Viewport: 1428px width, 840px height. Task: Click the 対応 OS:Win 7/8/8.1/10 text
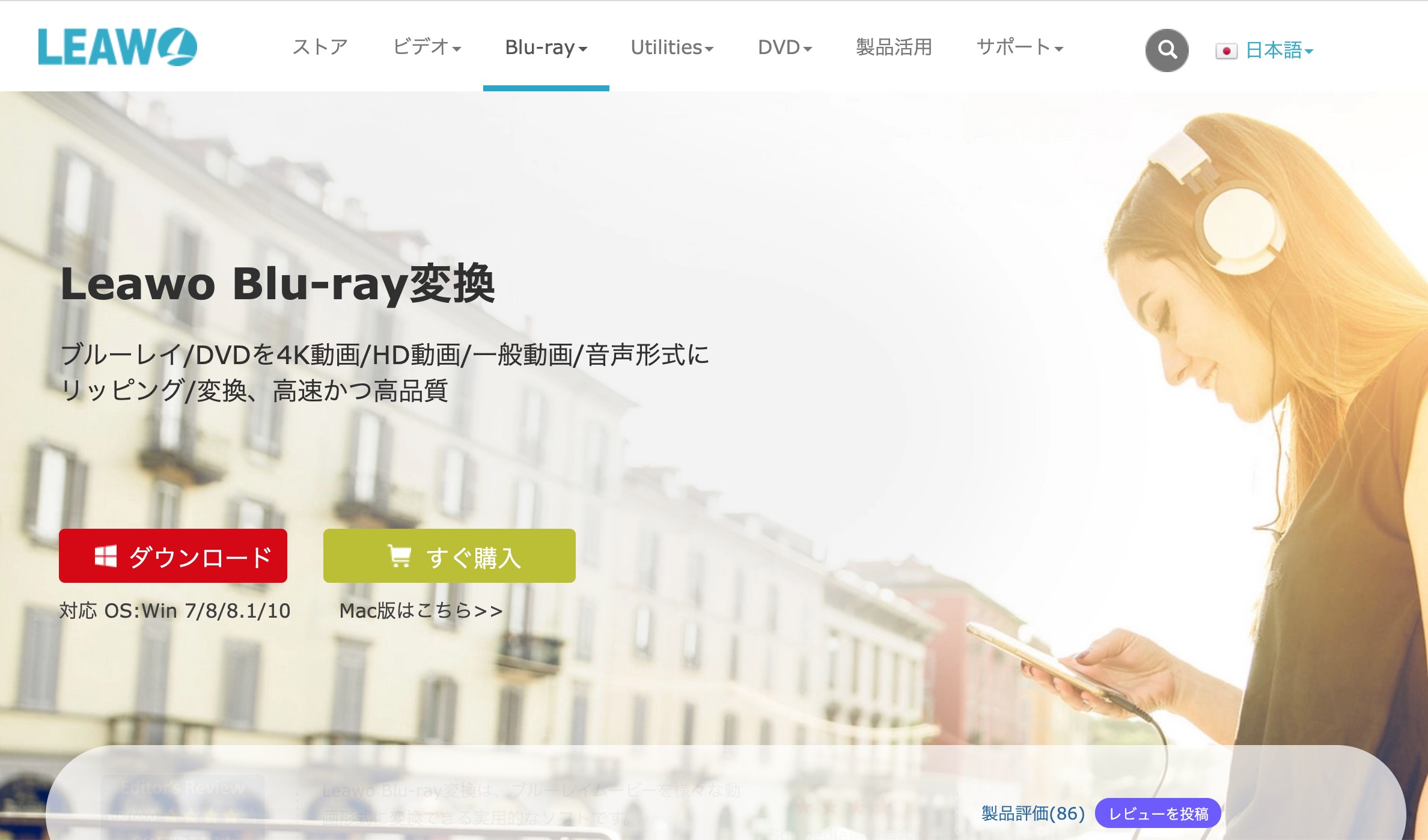click(175, 610)
